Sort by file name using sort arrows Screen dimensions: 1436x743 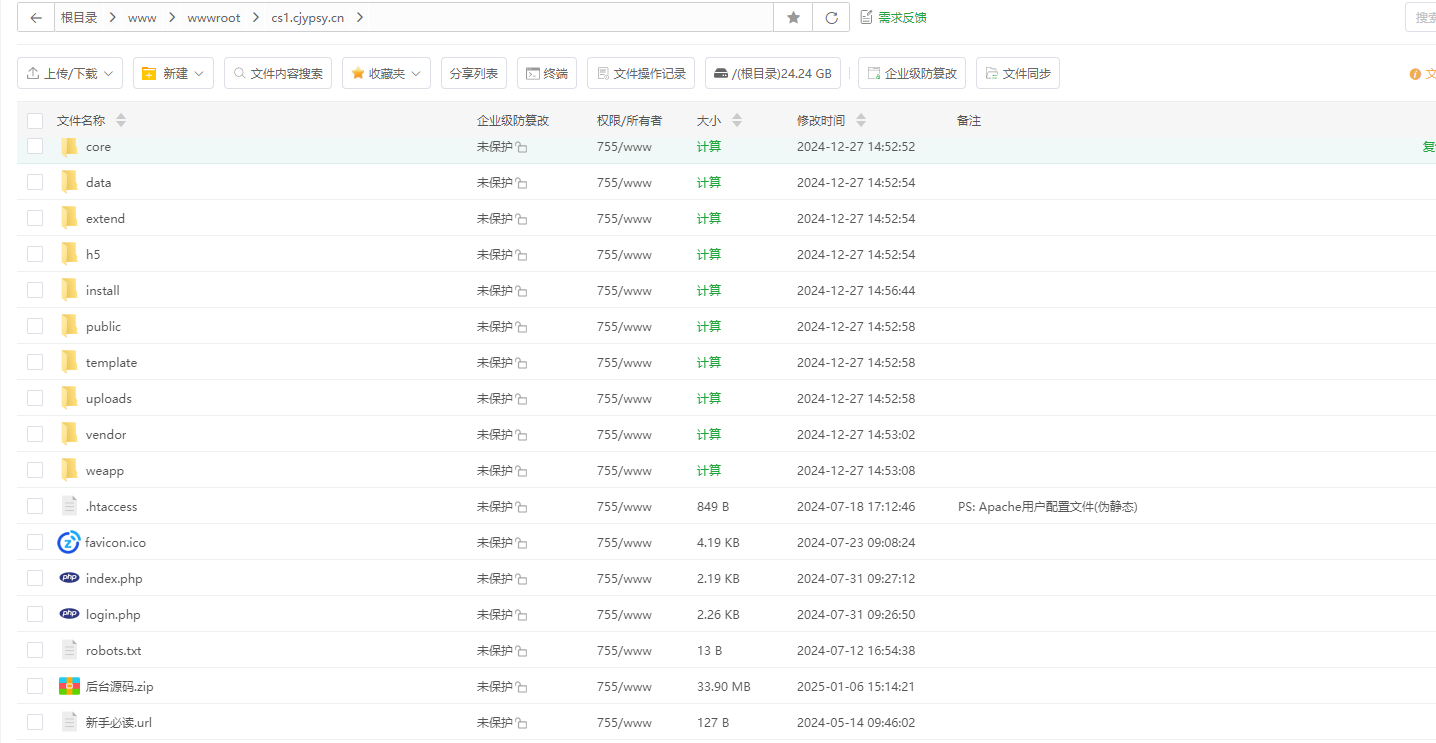point(121,120)
